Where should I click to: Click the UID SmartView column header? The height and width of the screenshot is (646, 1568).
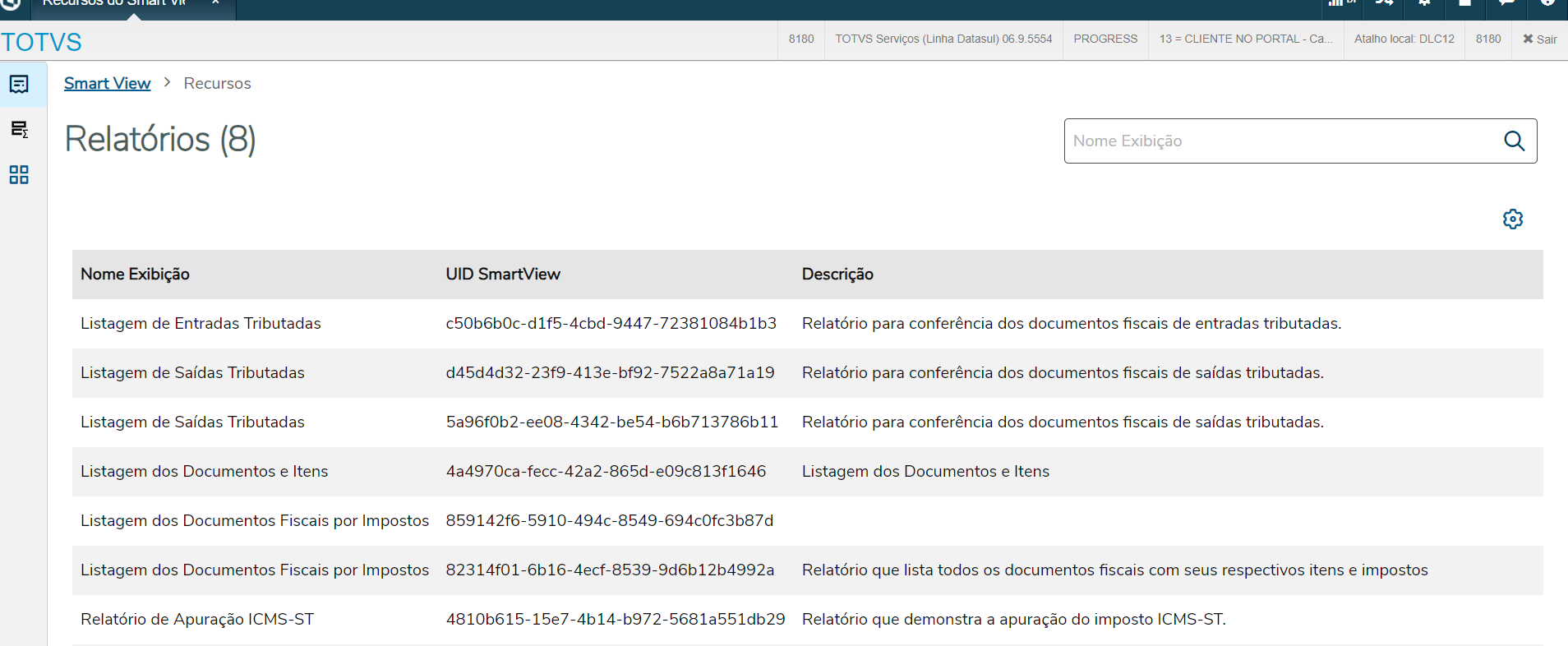503,274
